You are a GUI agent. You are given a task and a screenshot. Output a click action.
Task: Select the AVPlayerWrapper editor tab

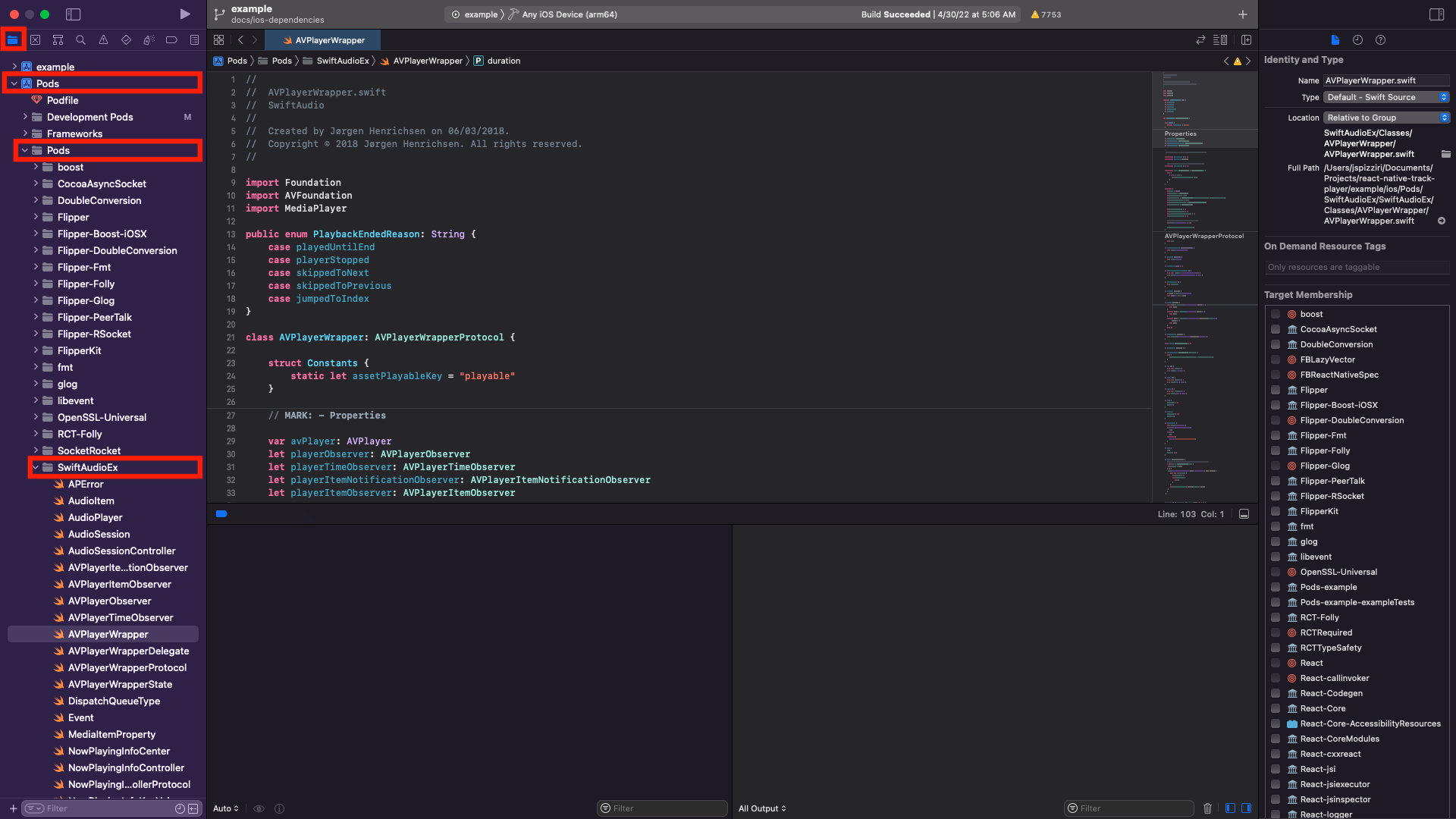(x=323, y=40)
